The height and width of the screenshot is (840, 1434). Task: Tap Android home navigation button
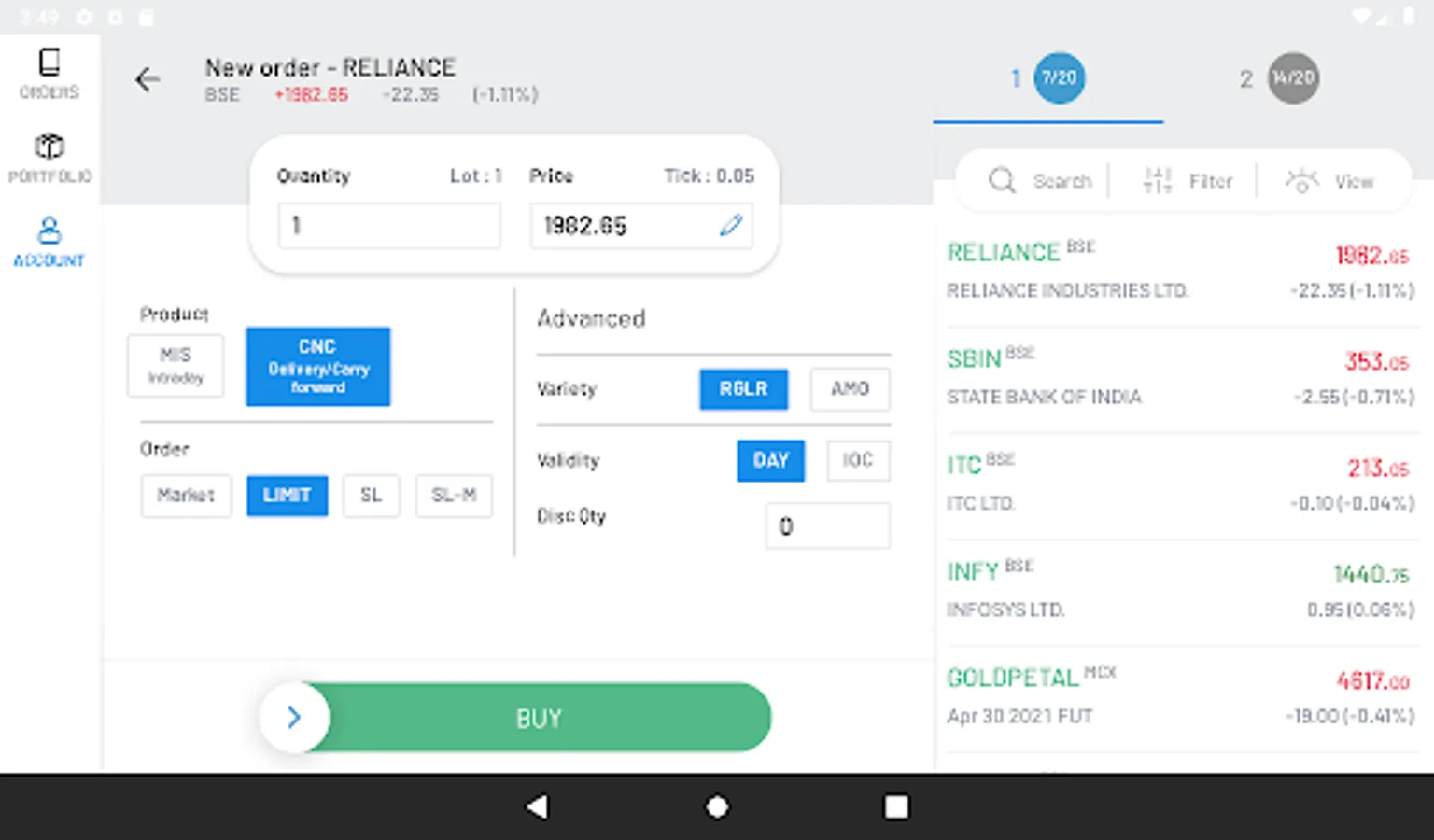coord(717,806)
